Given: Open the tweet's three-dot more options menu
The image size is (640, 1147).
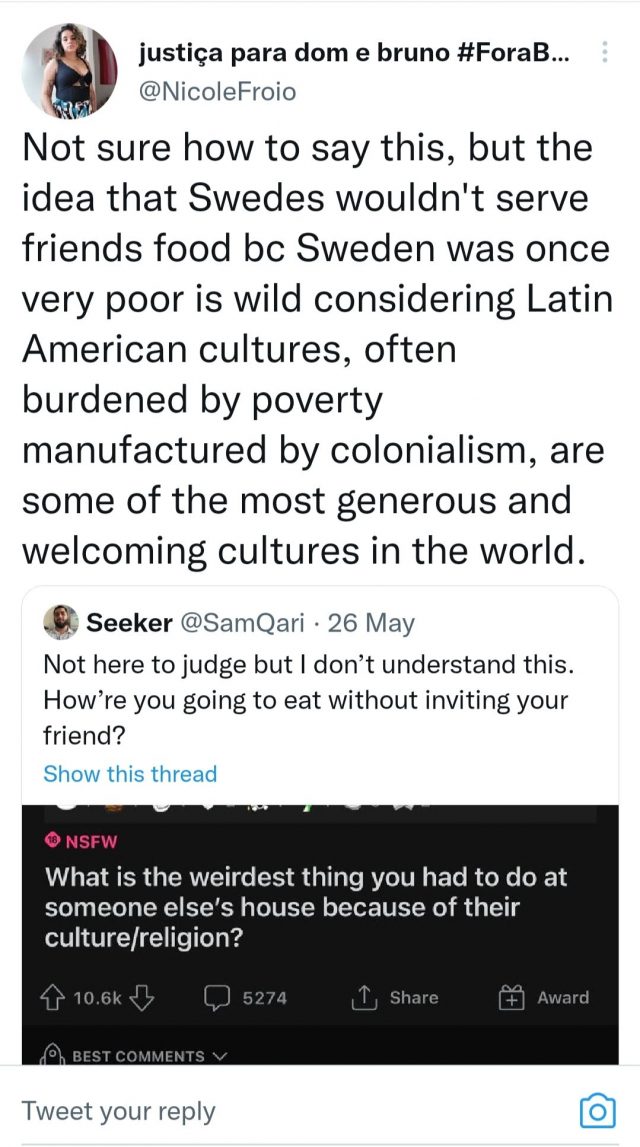Looking at the screenshot, I should [605, 53].
